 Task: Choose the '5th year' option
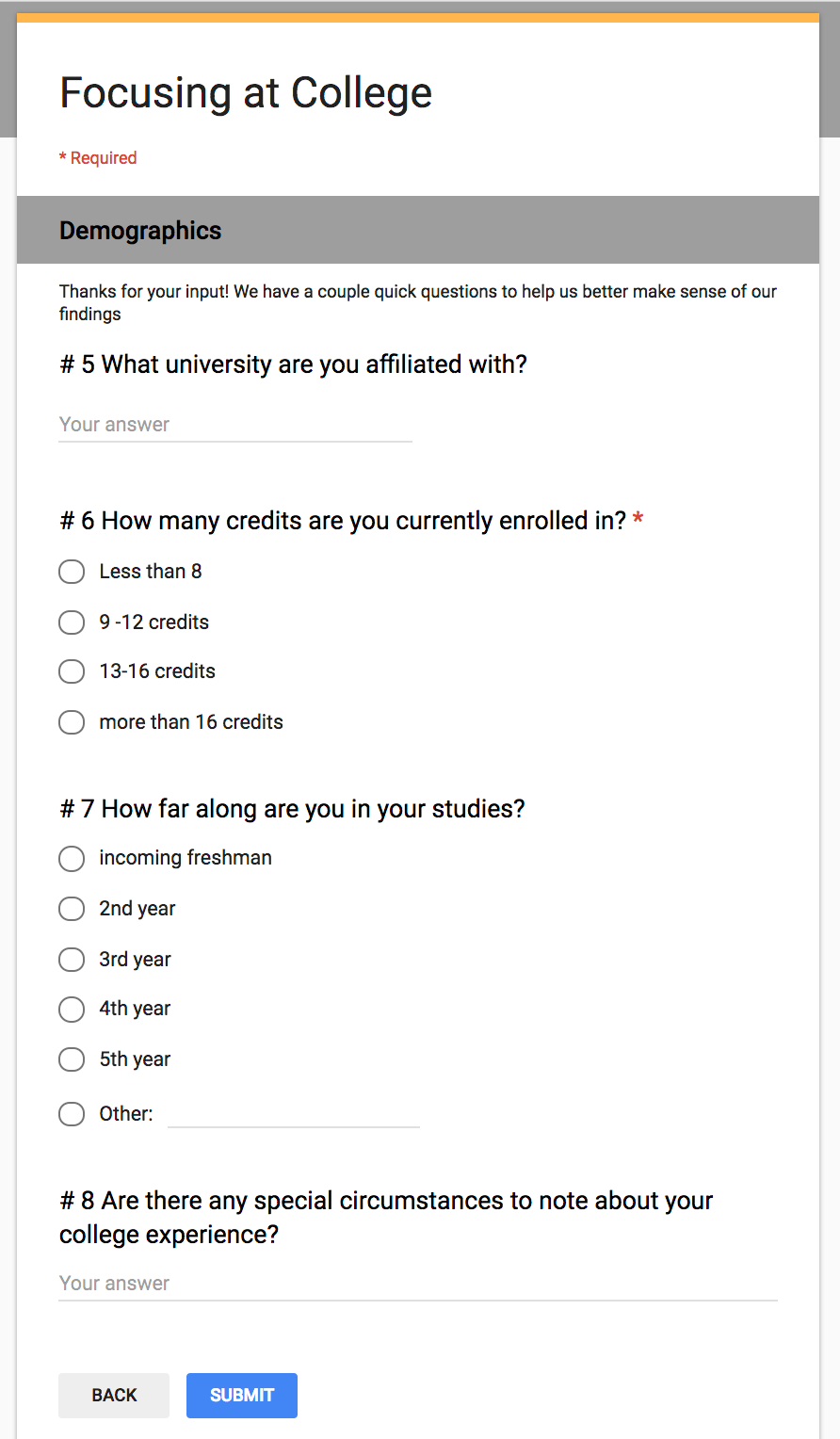(72, 1059)
